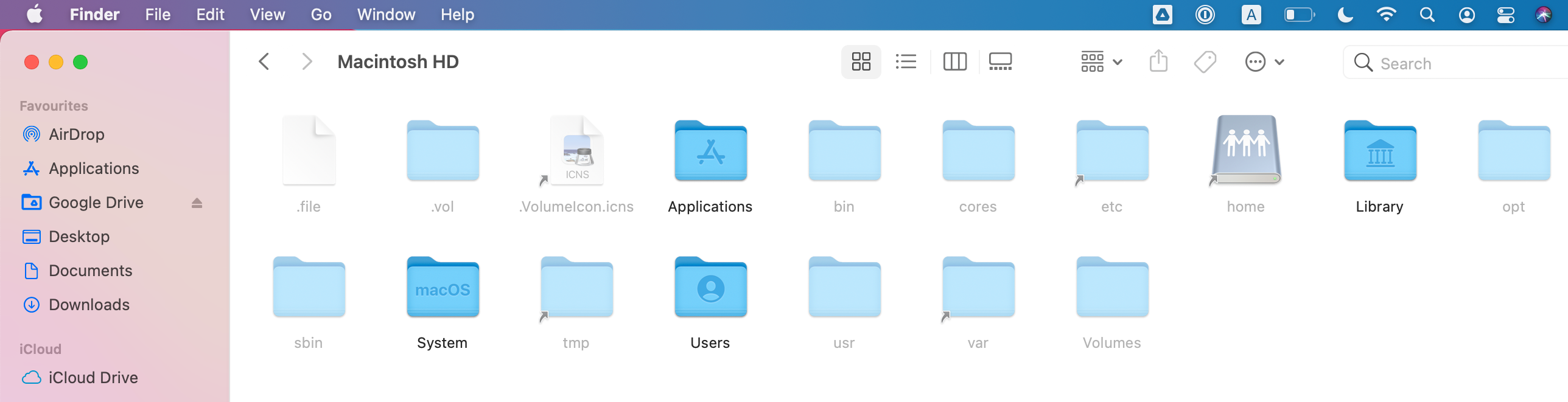This screenshot has height=402, width=1568.
Task: Click the Edit Tags icon
Action: coord(1205,62)
